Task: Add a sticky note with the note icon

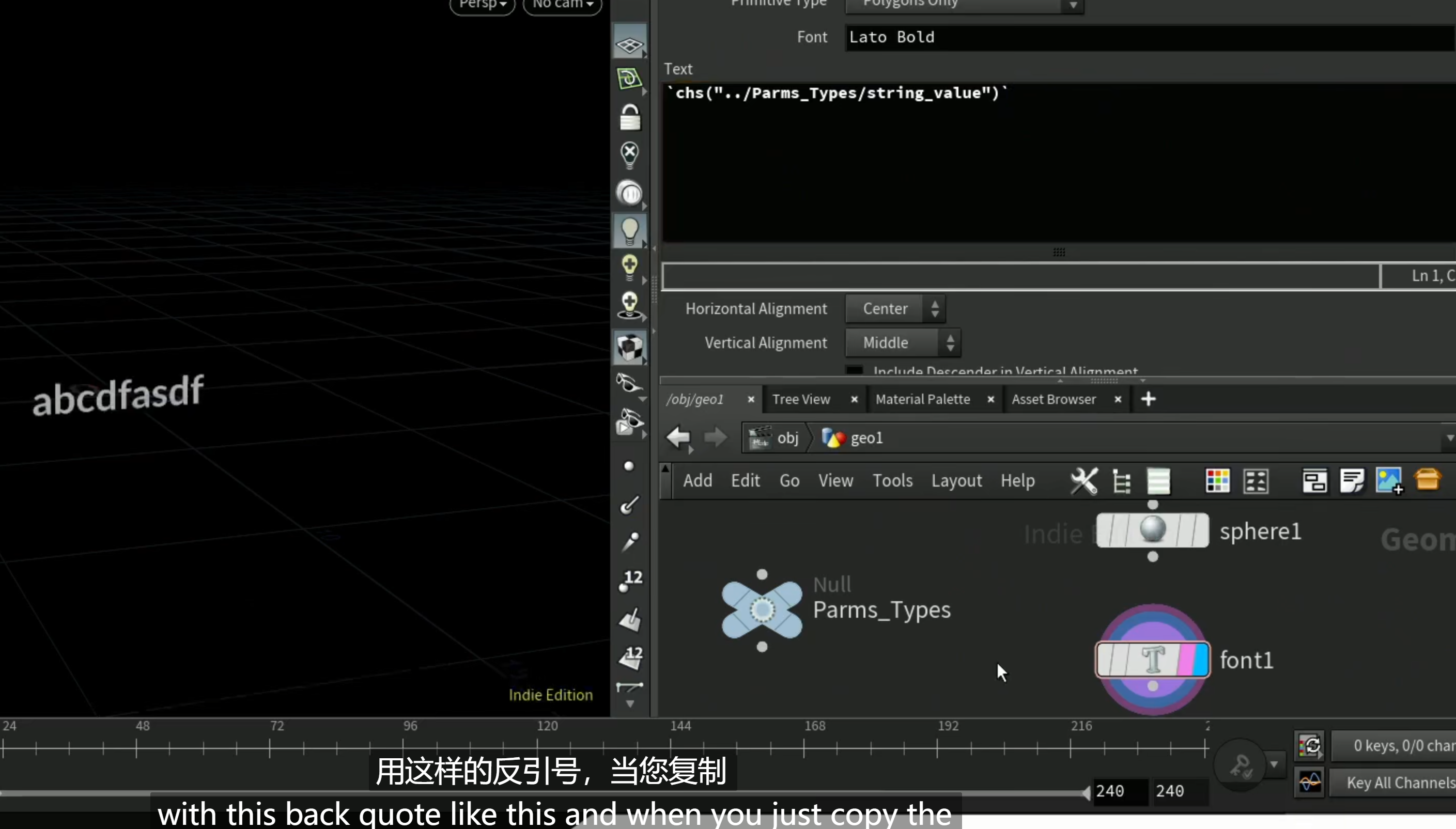Action: click(1352, 481)
